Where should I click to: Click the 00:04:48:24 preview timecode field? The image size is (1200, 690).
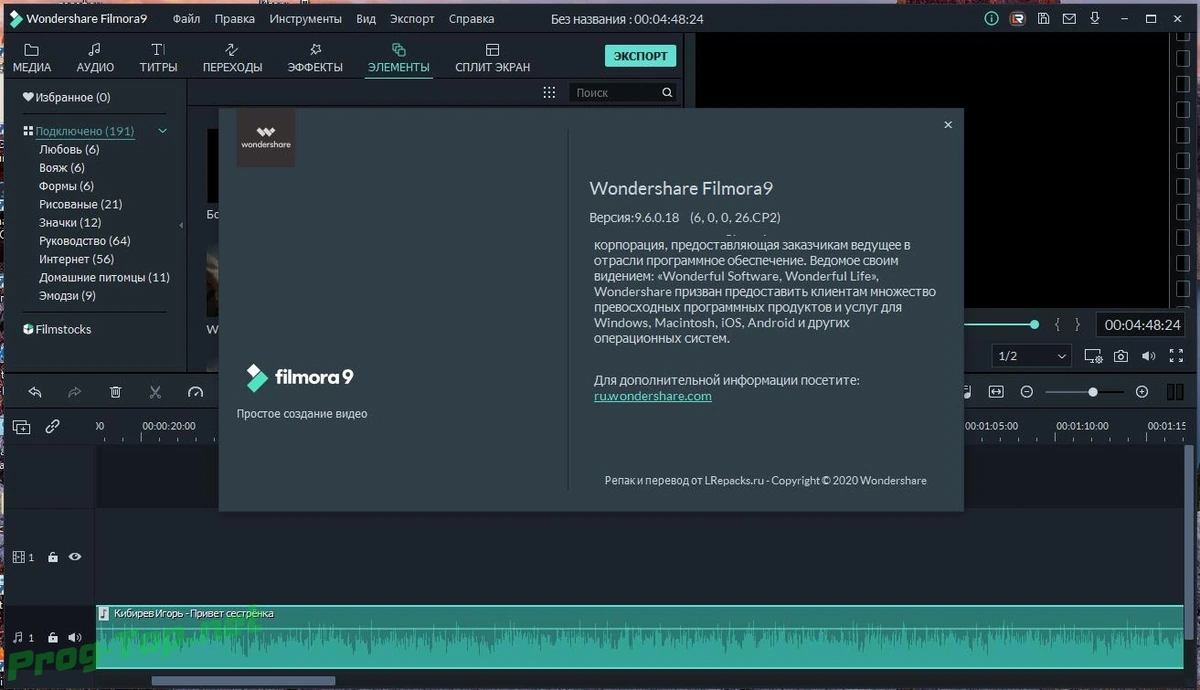pyautogui.click(x=1143, y=325)
